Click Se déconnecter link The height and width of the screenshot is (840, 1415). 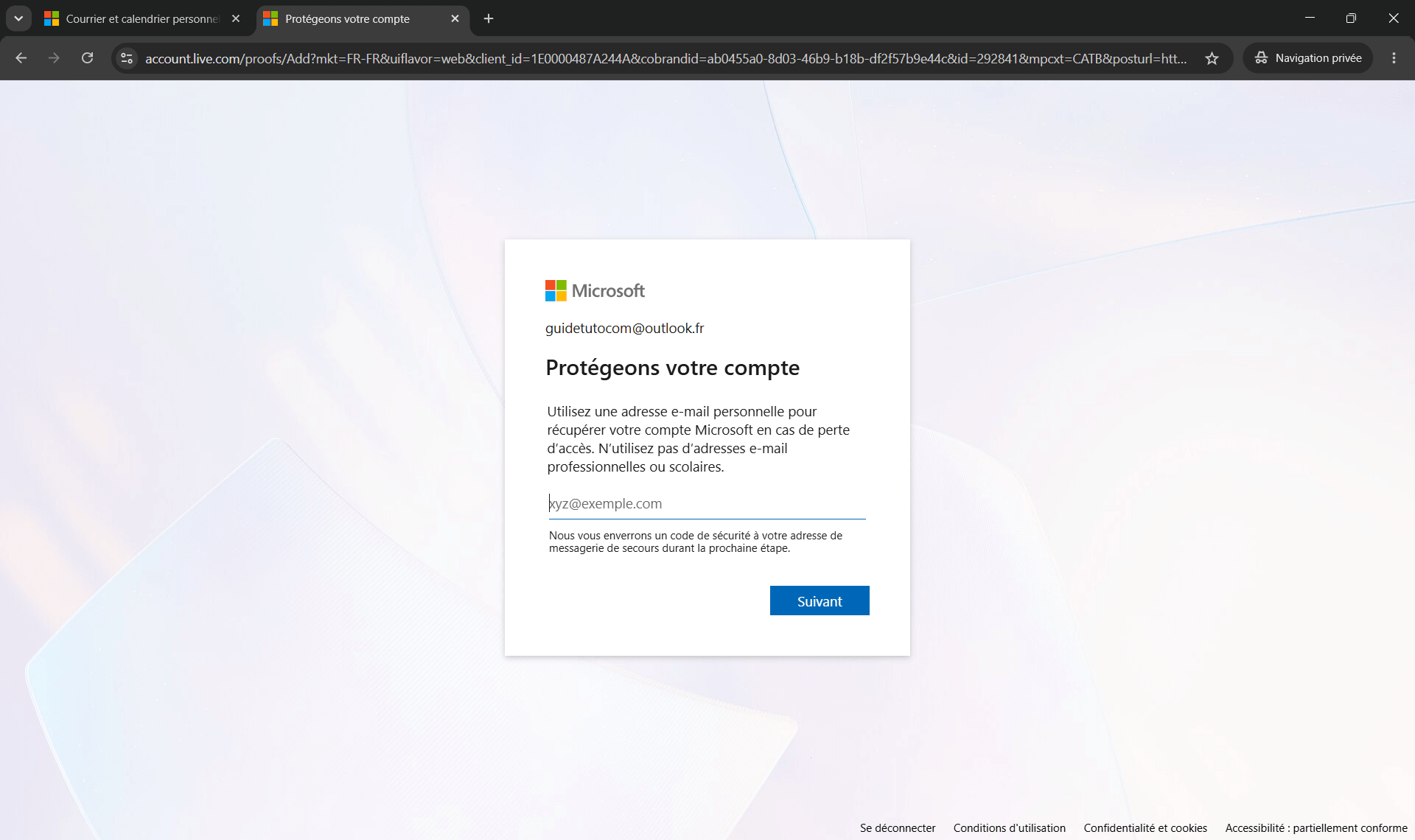897,828
